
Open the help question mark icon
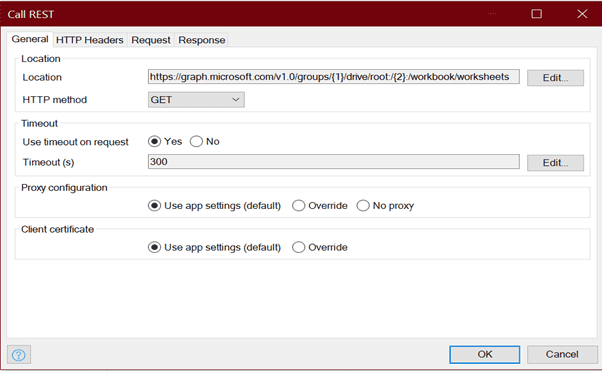click(x=18, y=354)
